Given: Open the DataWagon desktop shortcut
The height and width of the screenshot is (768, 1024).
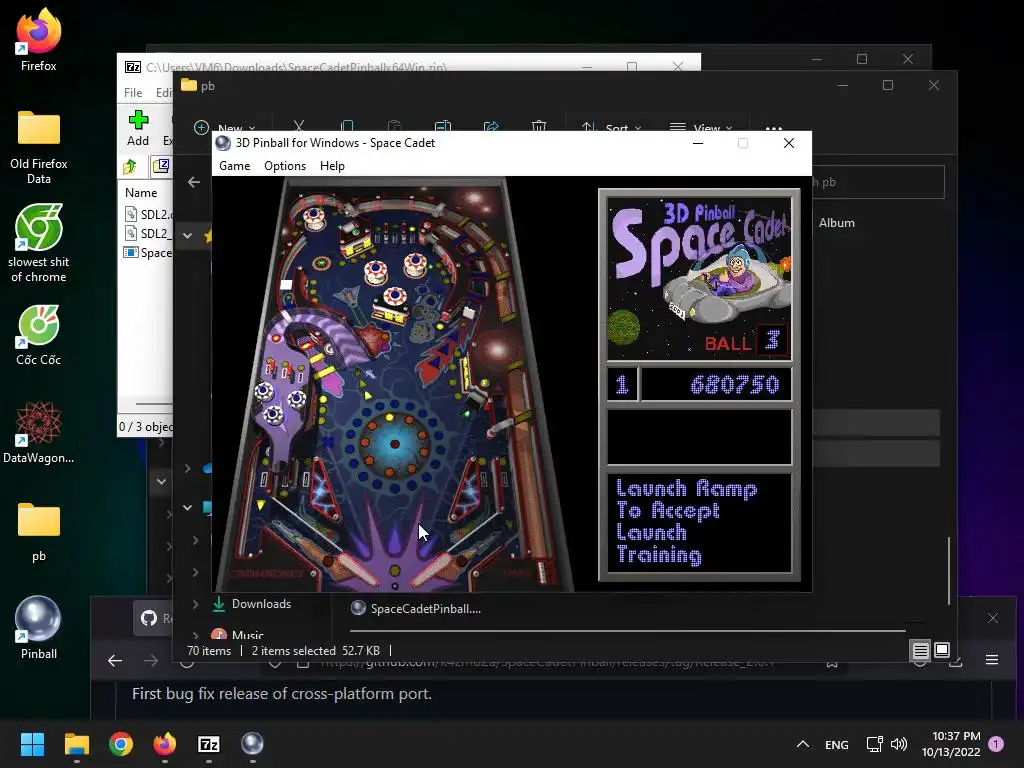Looking at the screenshot, I should click(x=39, y=433).
